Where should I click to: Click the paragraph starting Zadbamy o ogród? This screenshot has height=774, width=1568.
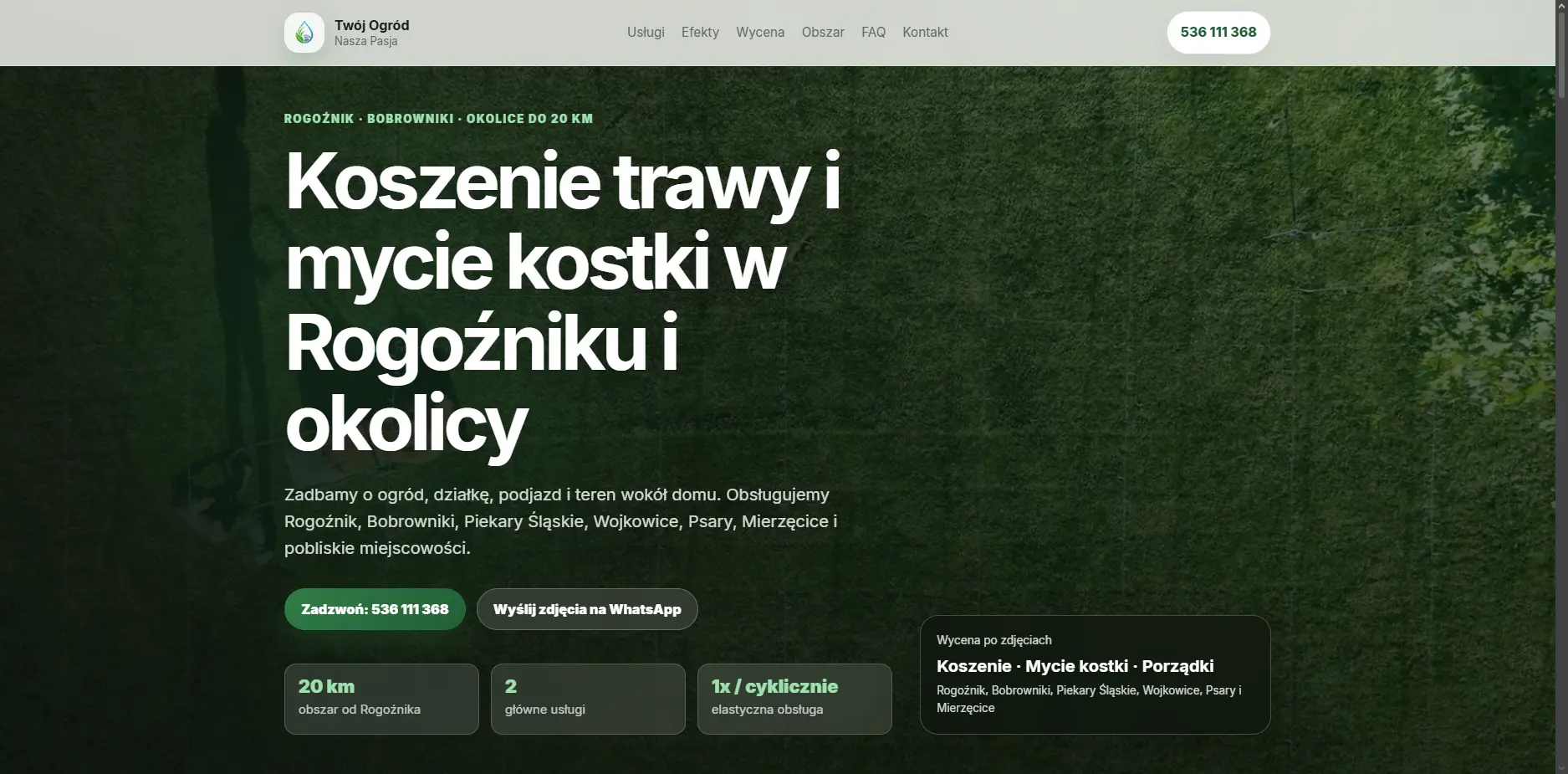tap(560, 521)
